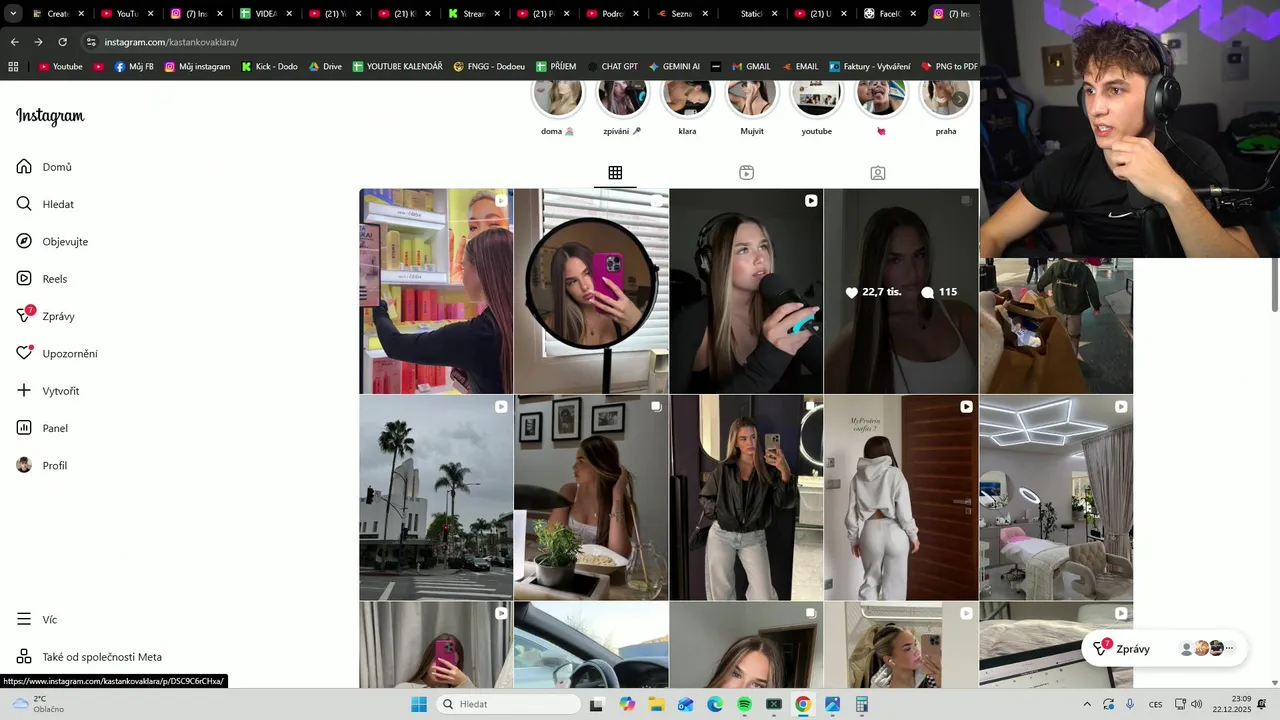Open the Youtube bookmark
The height and width of the screenshot is (720, 1280).
pos(60,67)
